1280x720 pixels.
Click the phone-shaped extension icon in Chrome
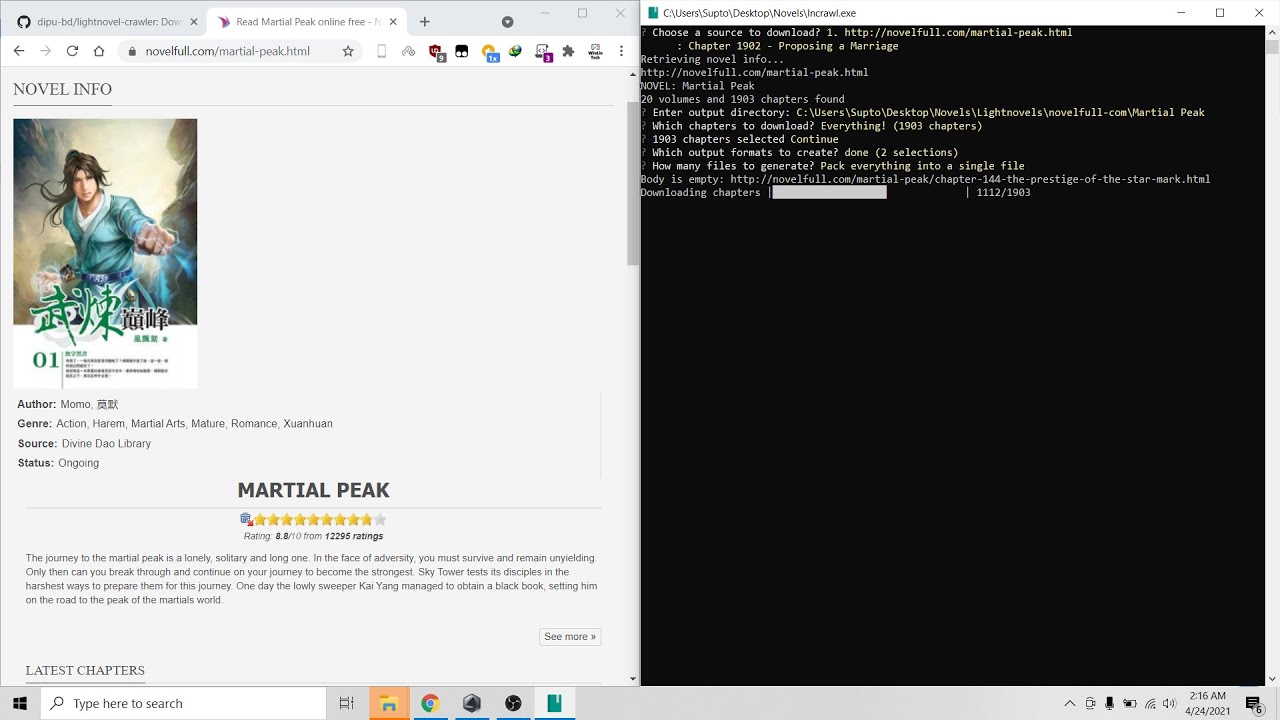pyautogui.click(x=381, y=51)
